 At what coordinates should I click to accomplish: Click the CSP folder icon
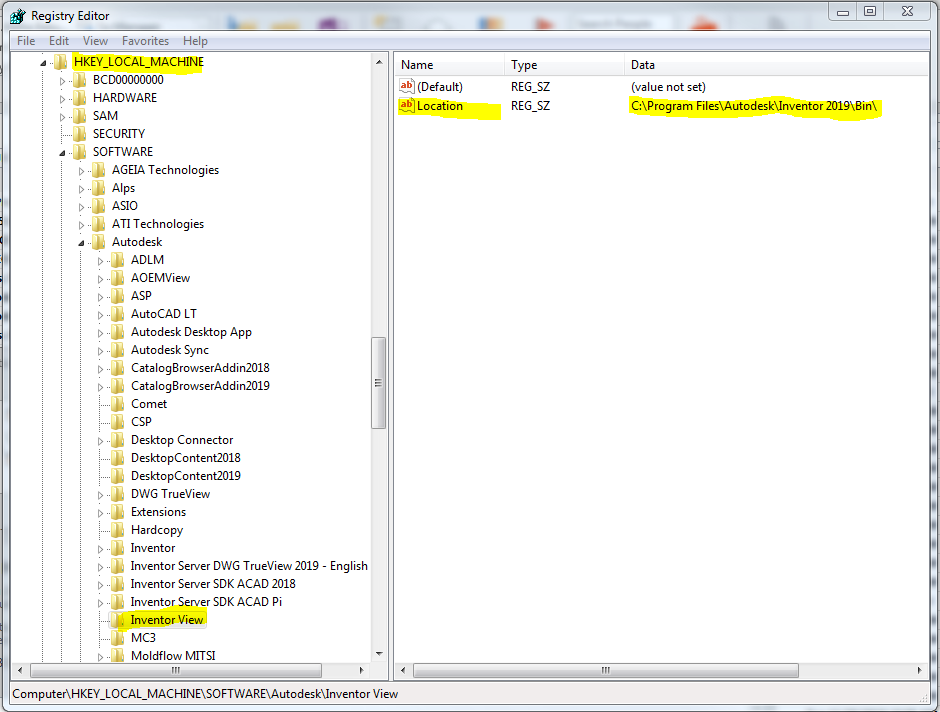pyautogui.click(x=118, y=422)
